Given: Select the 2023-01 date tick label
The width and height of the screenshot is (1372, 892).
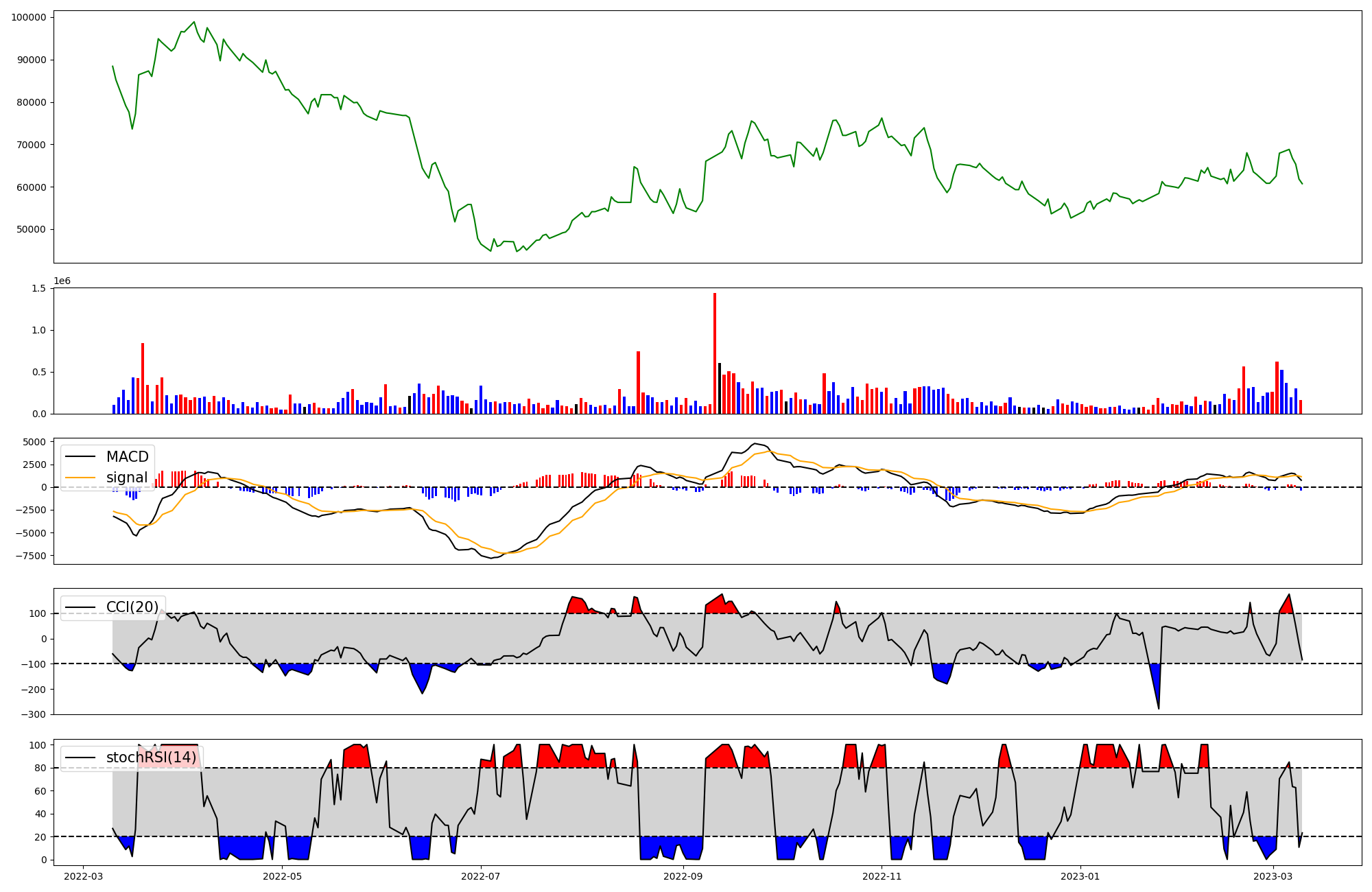Looking at the screenshot, I should [x=1080, y=876].
